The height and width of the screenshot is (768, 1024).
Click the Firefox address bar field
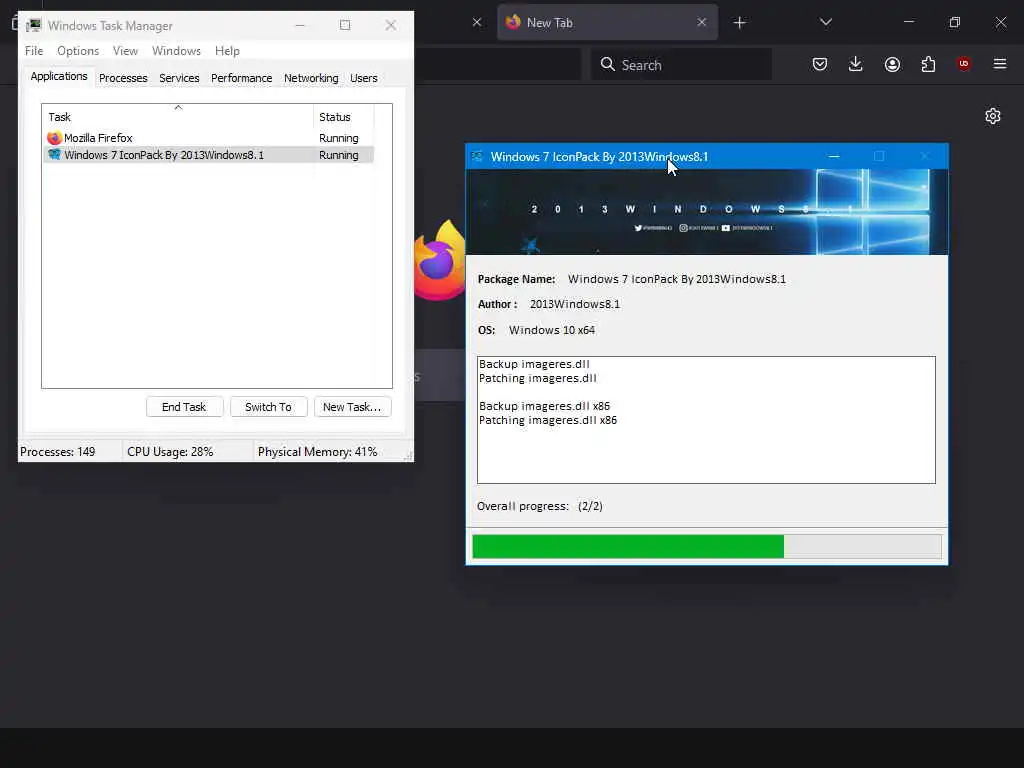point(498,64)
